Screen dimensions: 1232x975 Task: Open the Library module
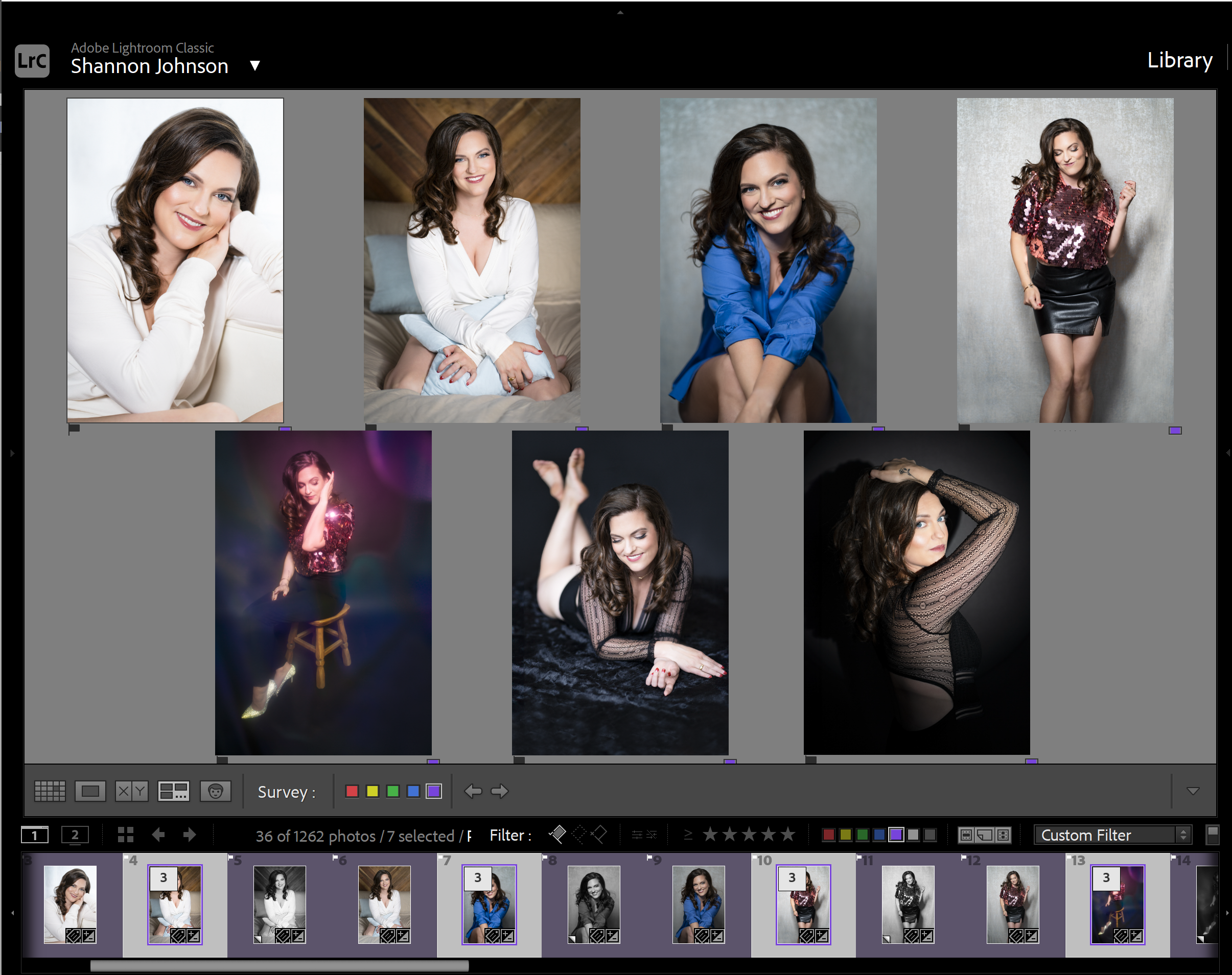(x=1179, y=60)
